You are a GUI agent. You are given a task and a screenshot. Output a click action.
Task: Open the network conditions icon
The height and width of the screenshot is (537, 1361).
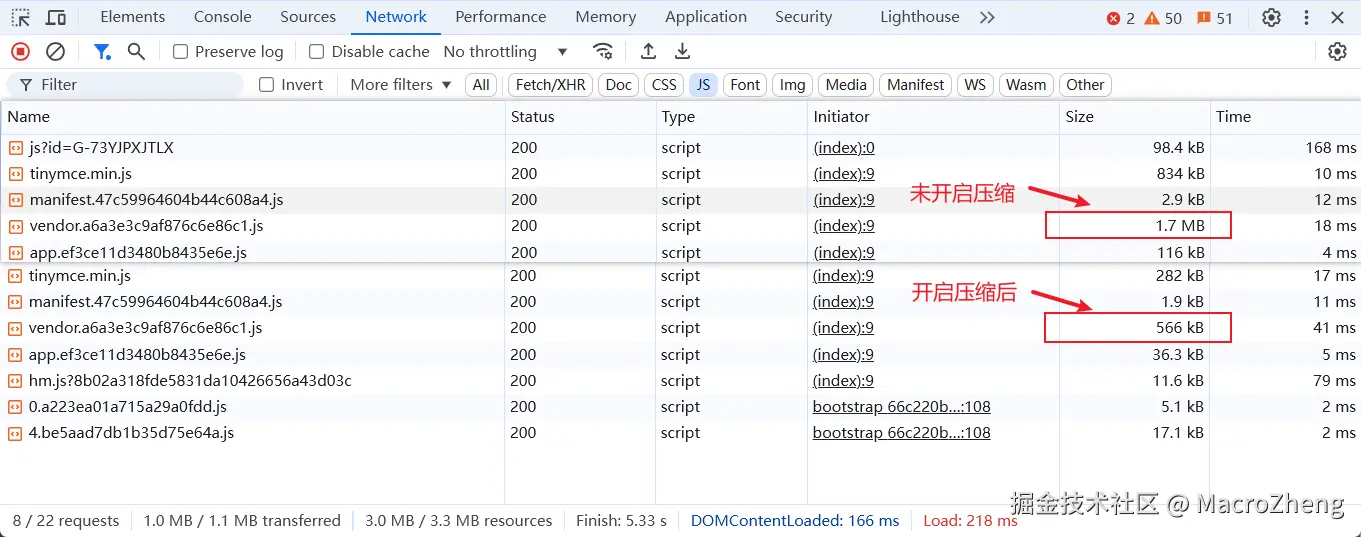(x=602, y=51)
